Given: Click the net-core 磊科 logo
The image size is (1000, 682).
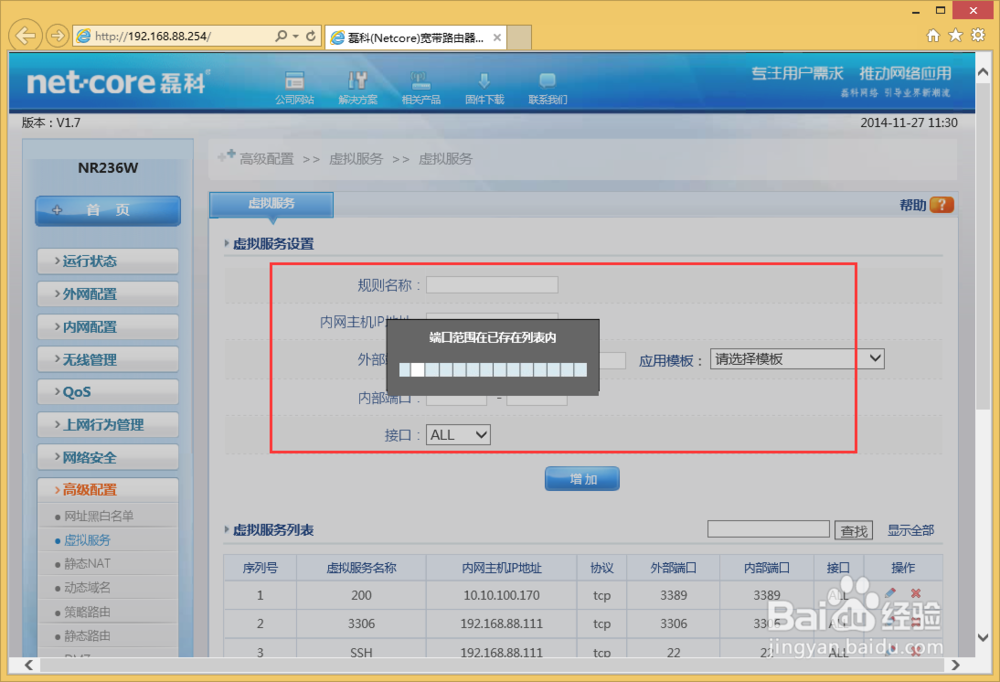Looking at the screenshot, I should pos(117,83).
